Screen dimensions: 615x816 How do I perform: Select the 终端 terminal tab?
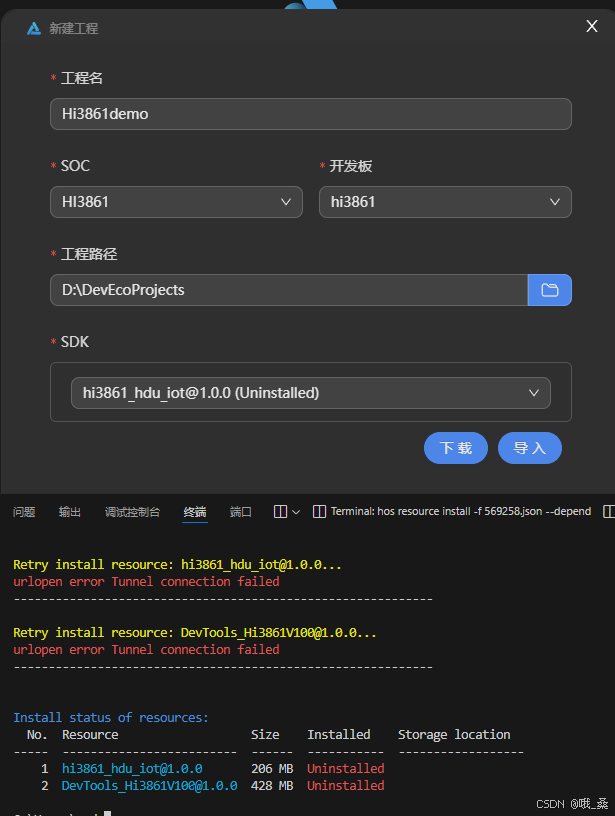click(x=195, y=512)
